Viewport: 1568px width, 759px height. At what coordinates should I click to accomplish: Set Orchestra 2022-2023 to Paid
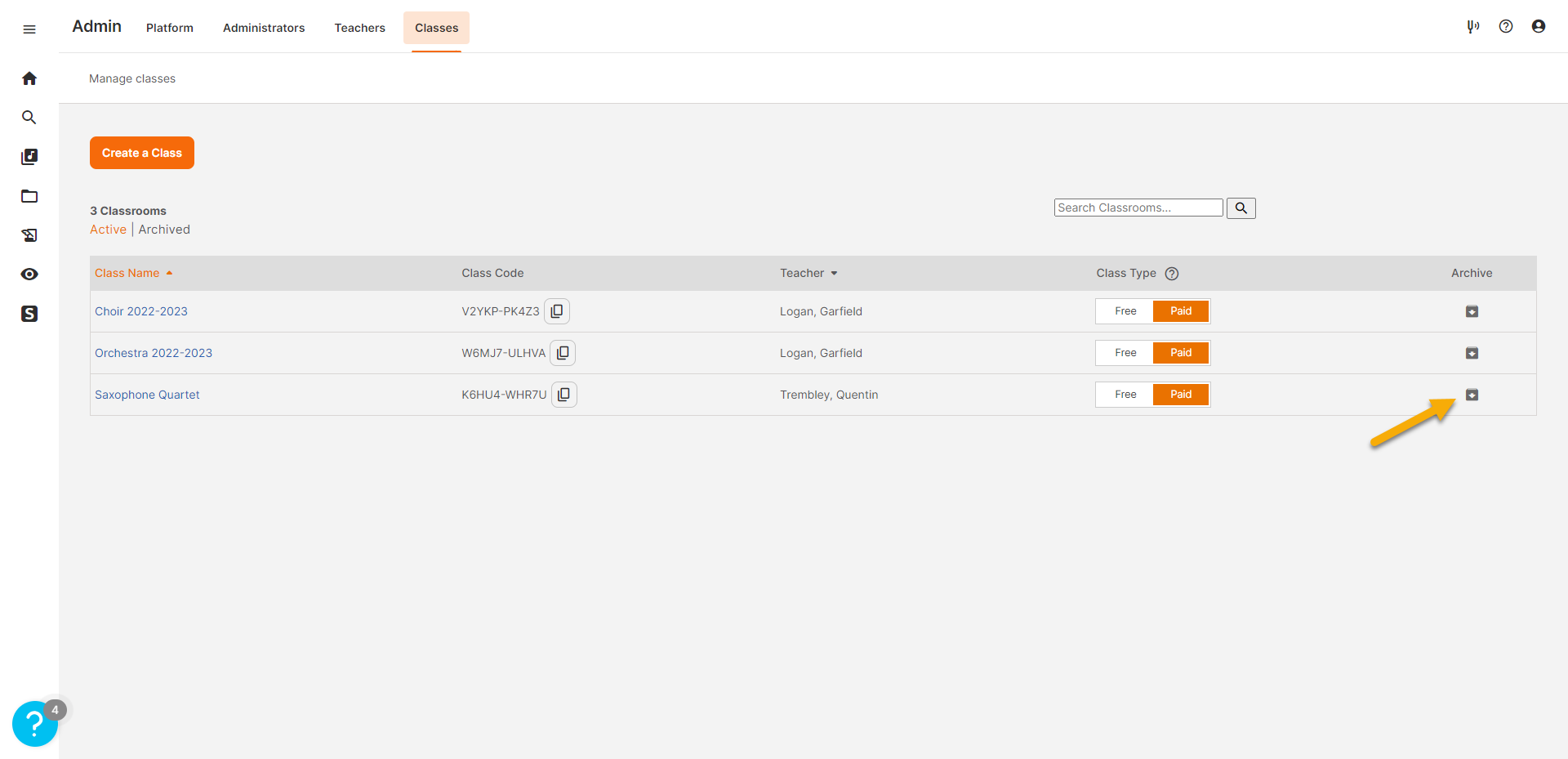click(1181, 353)
